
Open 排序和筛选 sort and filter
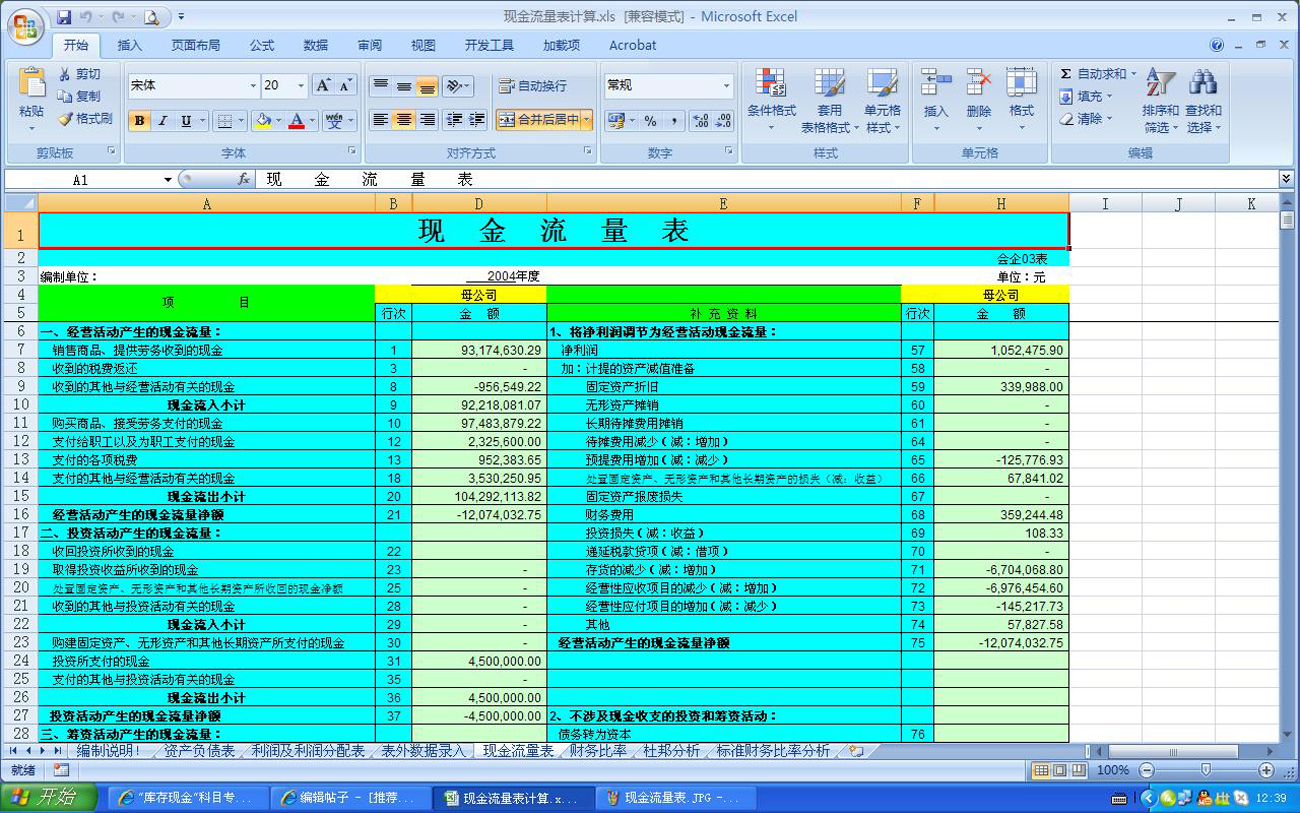pyautogui.click(x=1161, y=101)
